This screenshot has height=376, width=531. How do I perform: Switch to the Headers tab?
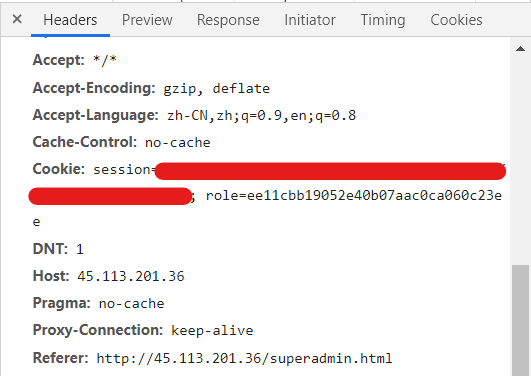point(70,20)
